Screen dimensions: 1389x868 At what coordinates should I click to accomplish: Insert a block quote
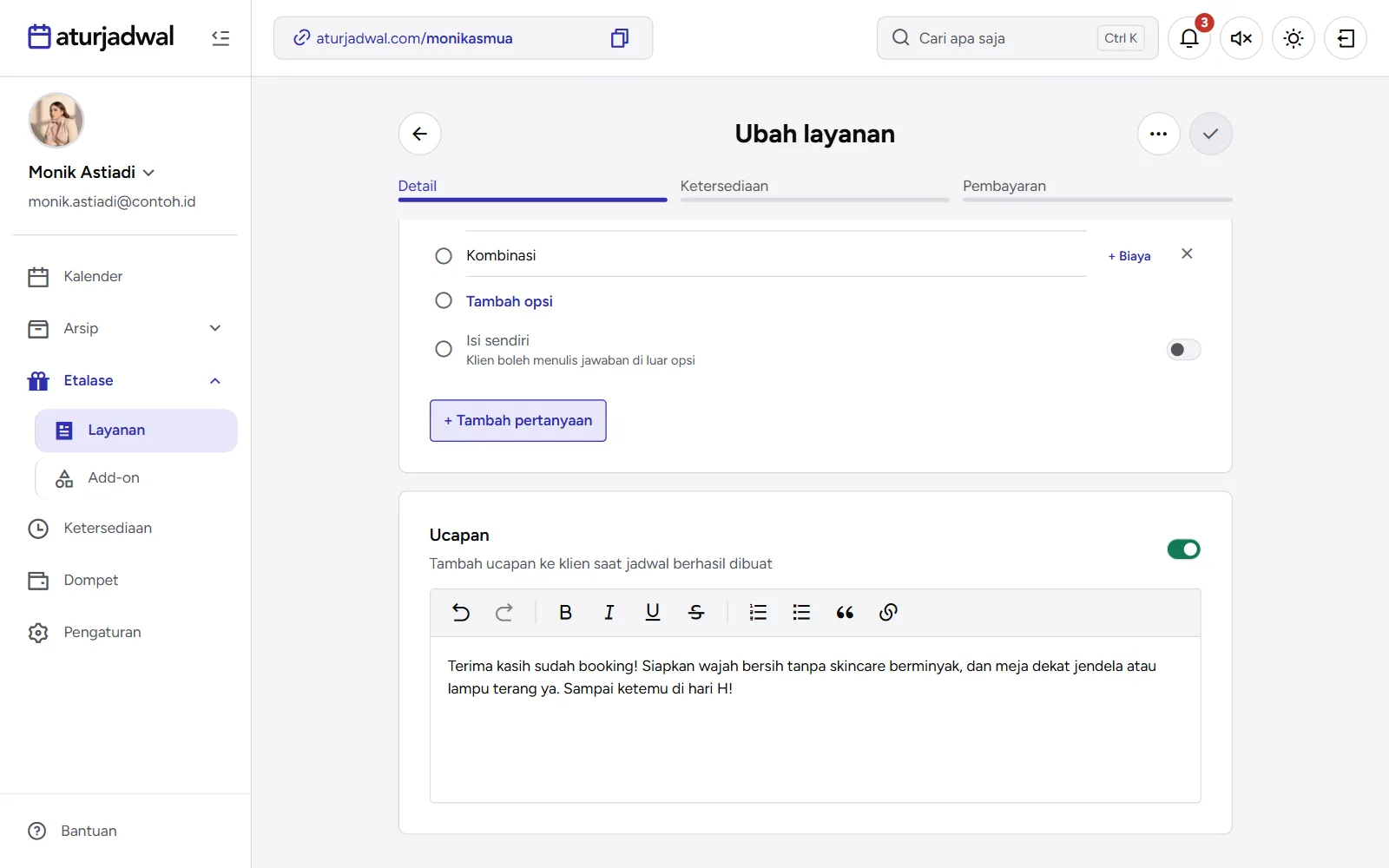point(845,613)
